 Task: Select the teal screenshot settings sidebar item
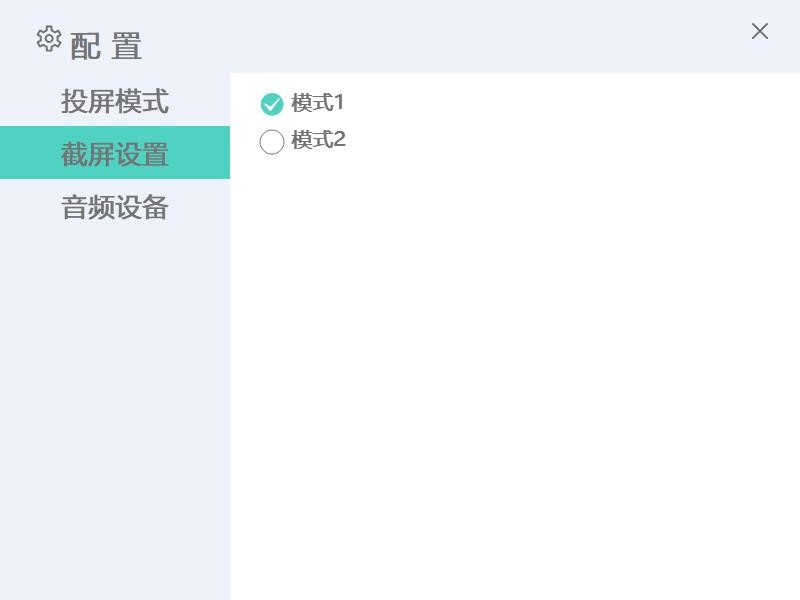pyautogui.click(x=115, y=153)
